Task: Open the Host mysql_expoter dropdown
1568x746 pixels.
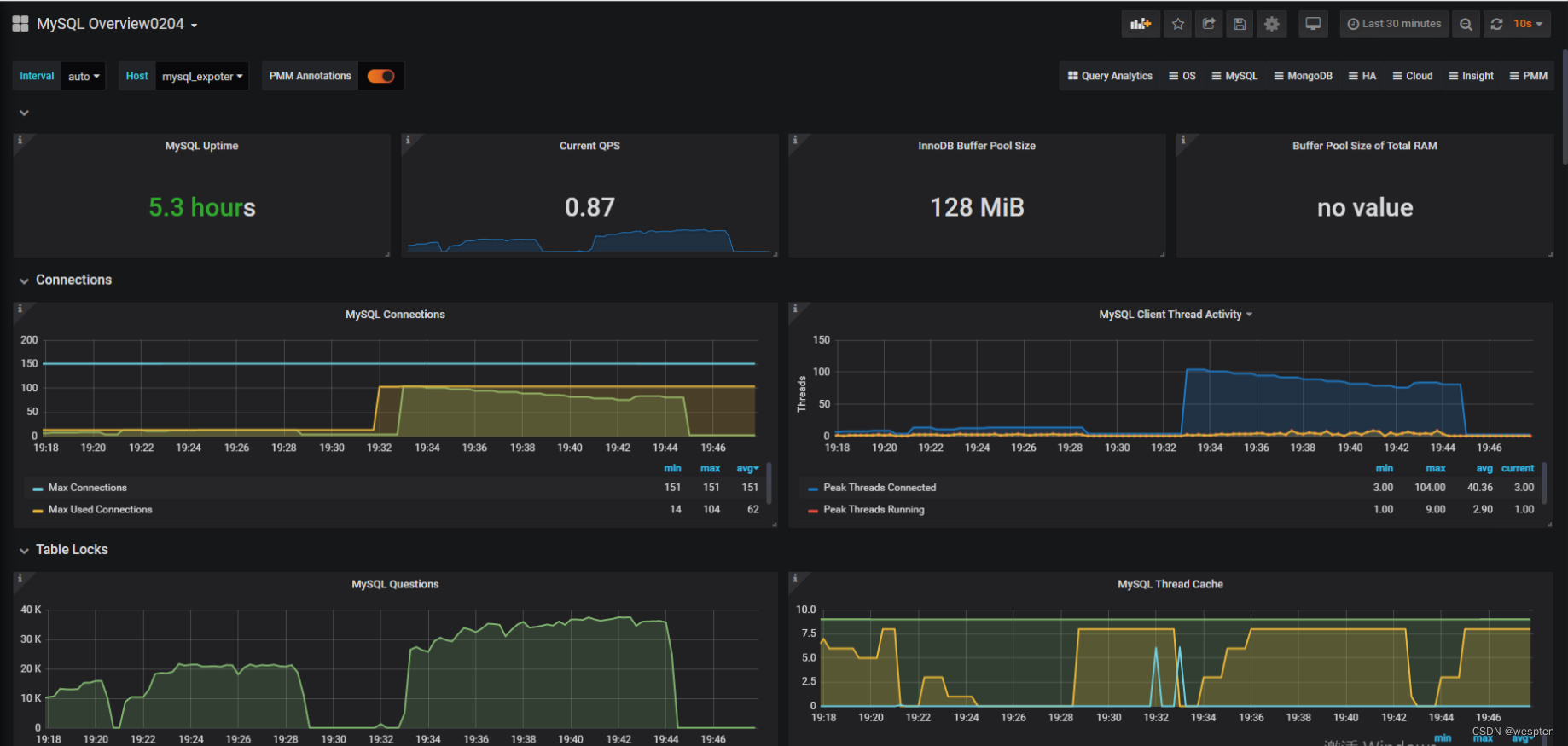Action: point(202,76)
